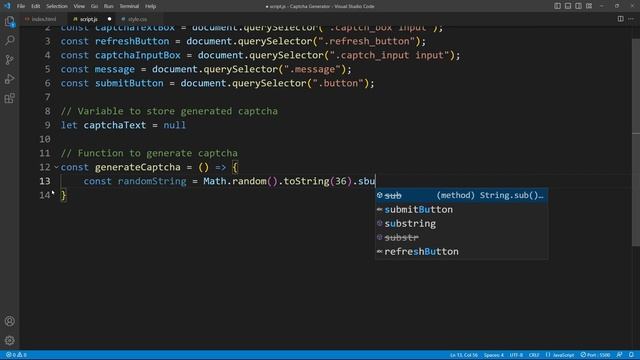This screenshot has width=640, height=360.
Task: Open the Terminal menu
Action: point(129,6)
